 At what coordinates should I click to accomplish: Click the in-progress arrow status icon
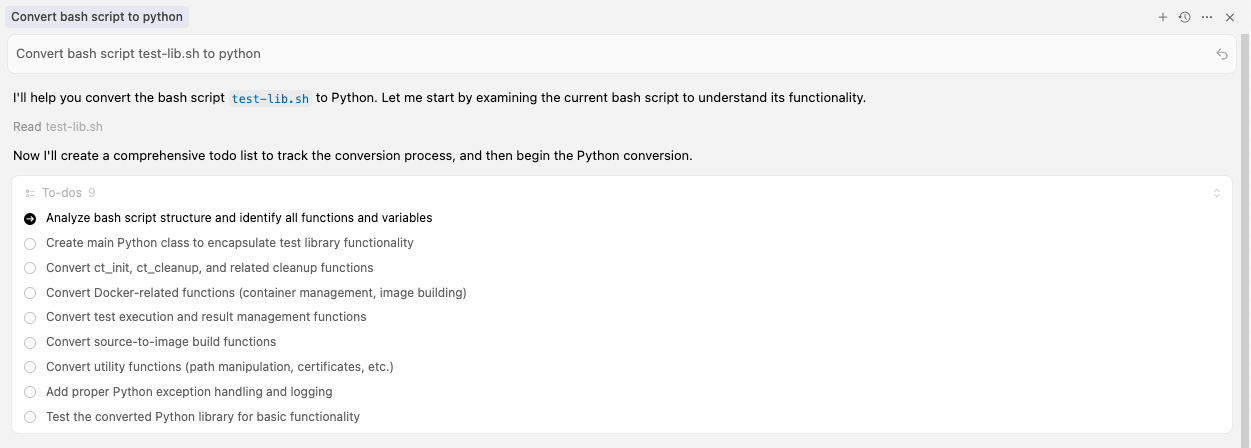point(30,218)
